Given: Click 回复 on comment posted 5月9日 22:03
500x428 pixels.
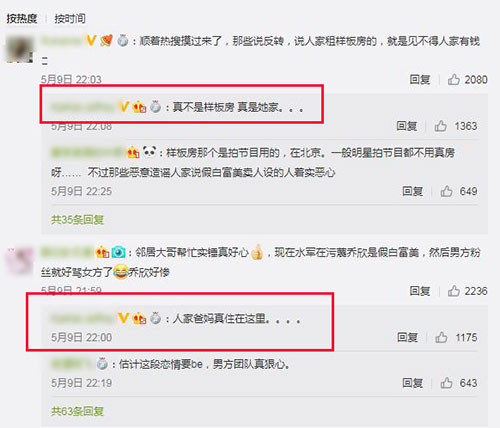Looking at the screenshot, I should coord(420,80).
